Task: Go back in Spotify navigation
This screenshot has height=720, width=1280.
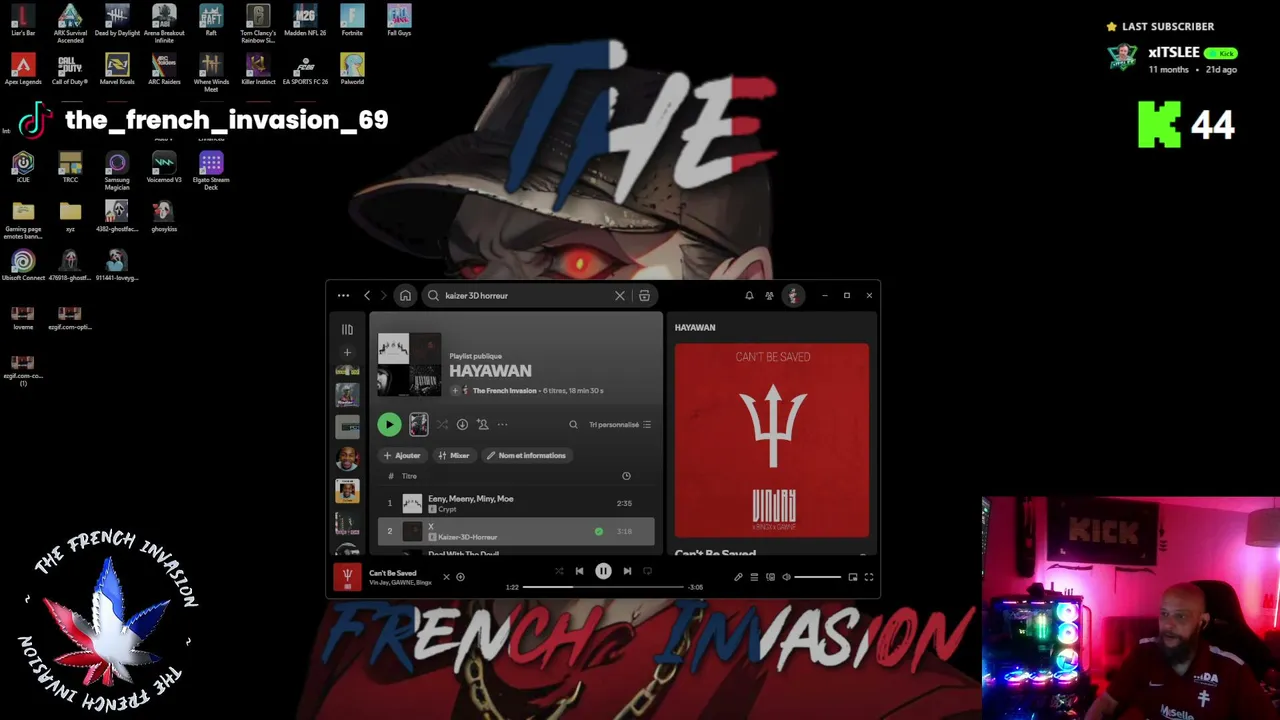Action: coord(367,296)
